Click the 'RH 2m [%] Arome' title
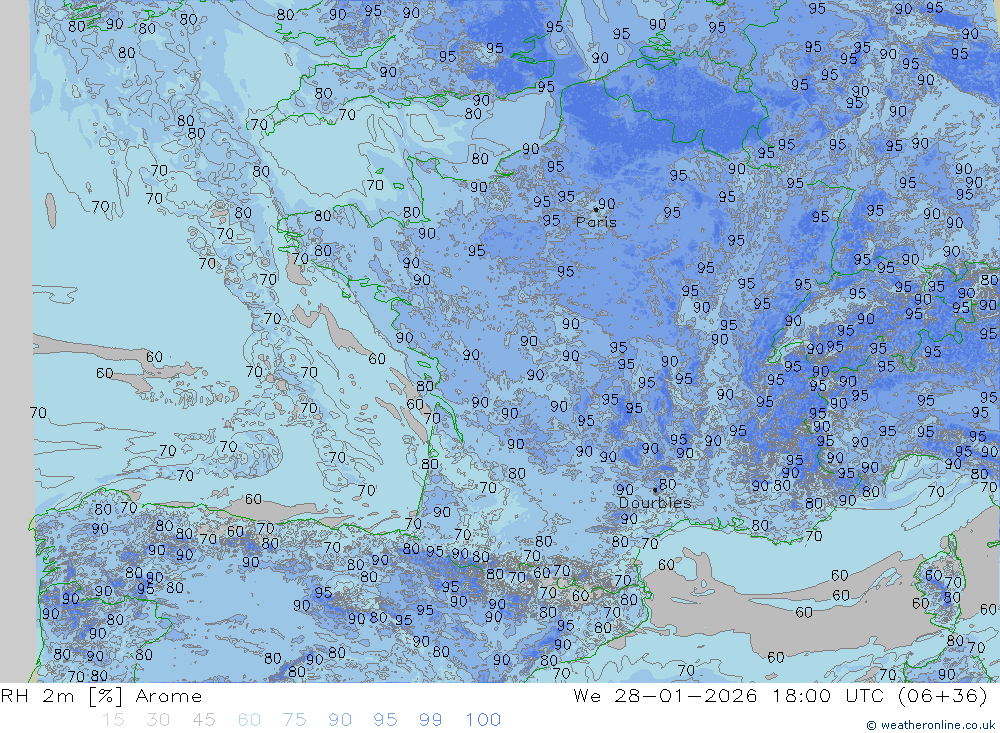Viewport: 1000px width, 733px height. click(101, 695)
